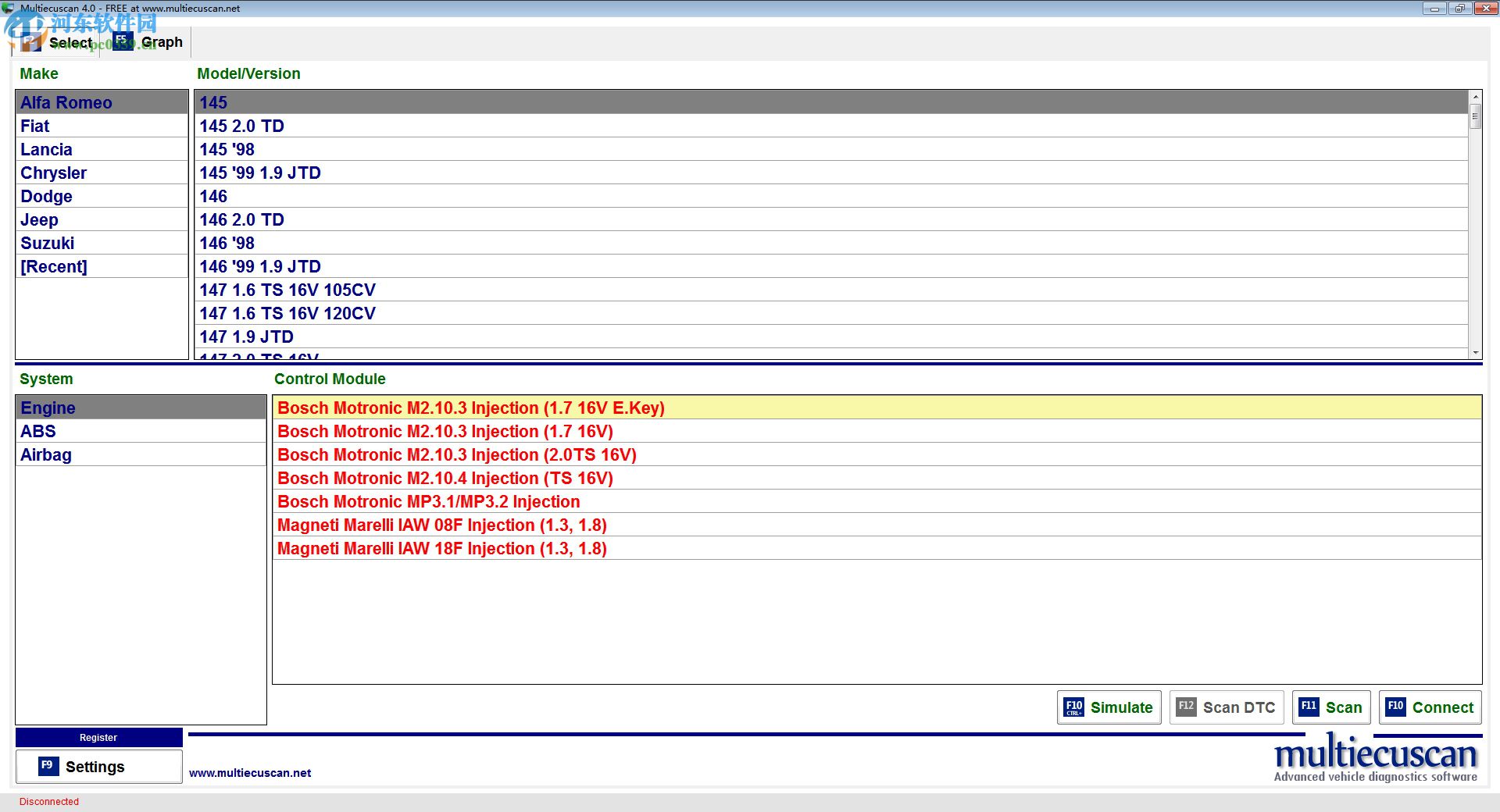Select model 146

(x=831, y=196)
